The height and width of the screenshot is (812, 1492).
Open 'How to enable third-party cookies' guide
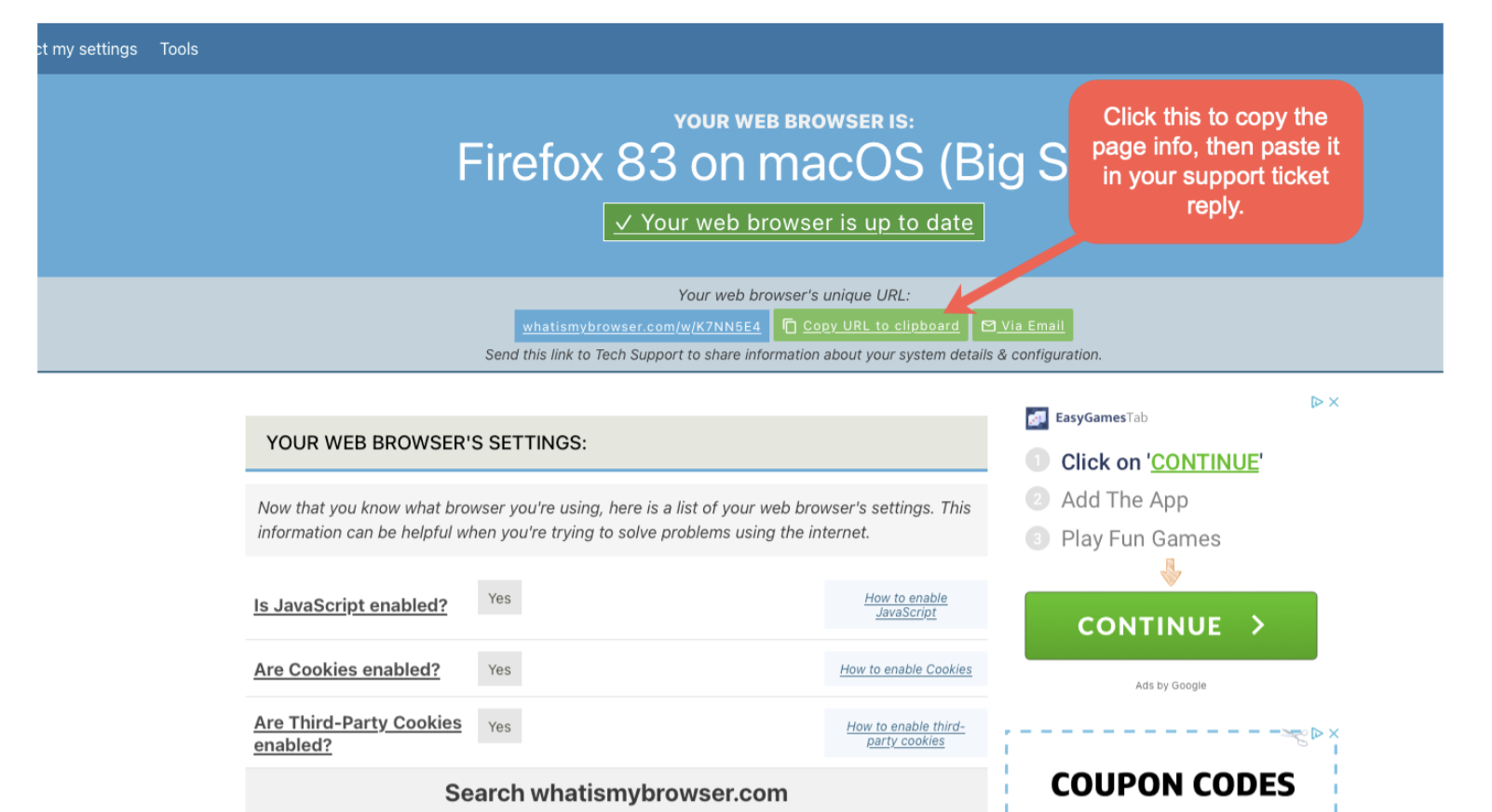click(905, 734)
